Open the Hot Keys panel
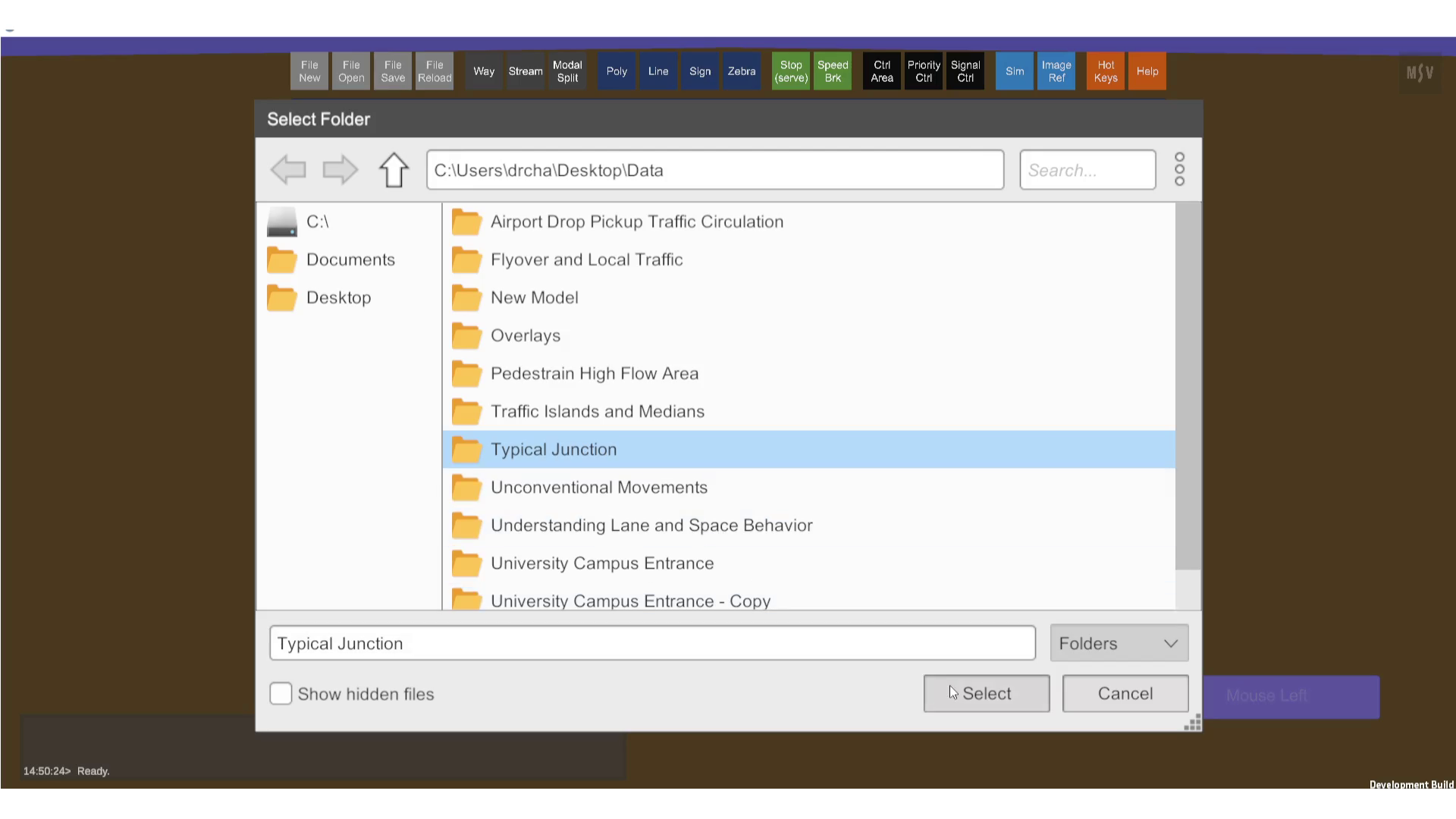This screenshot has width=1456, height=819. click(1105, 71)
